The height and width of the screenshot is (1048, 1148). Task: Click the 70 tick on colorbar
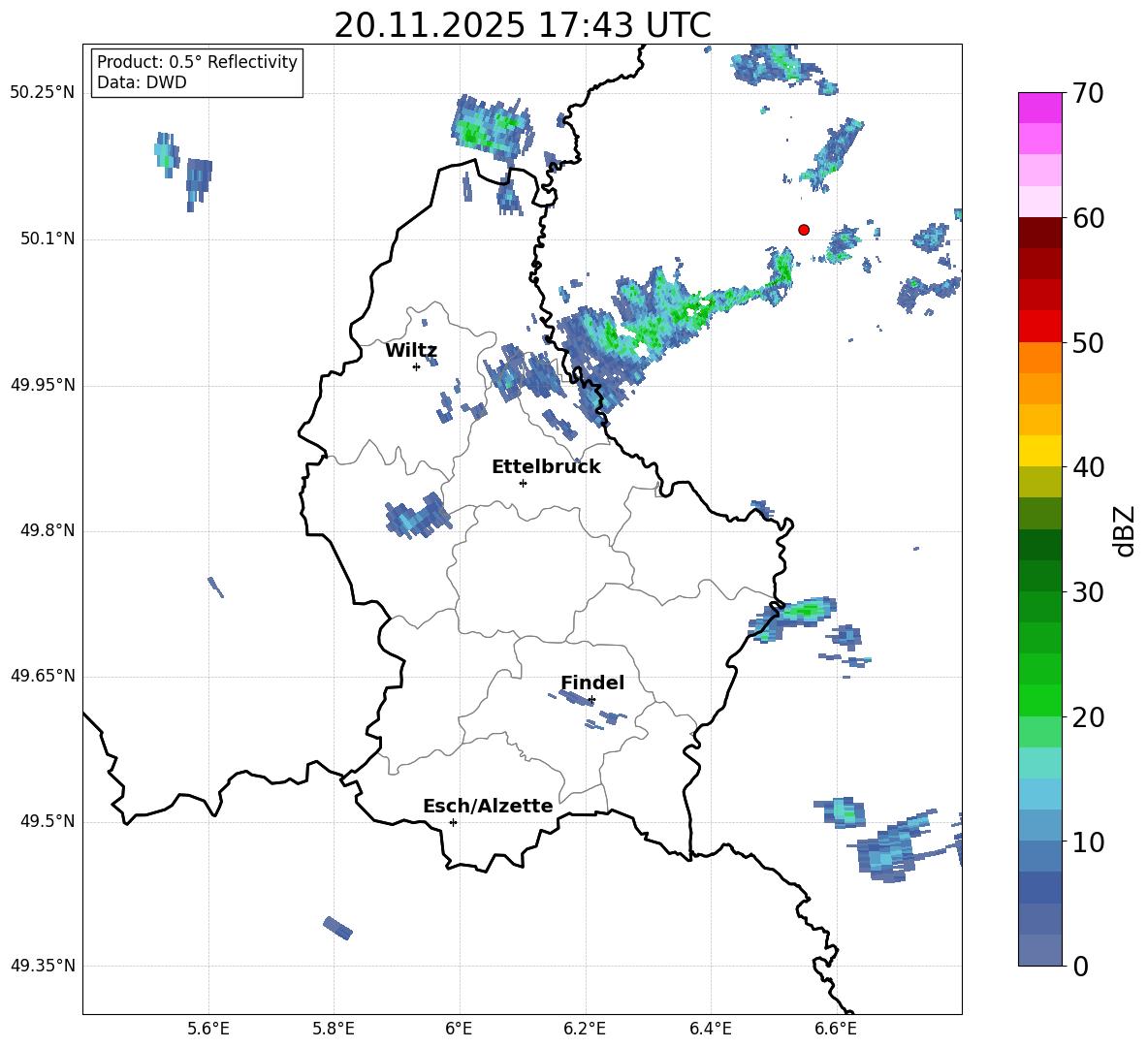pyautogui.click(x=1088, y=94)
